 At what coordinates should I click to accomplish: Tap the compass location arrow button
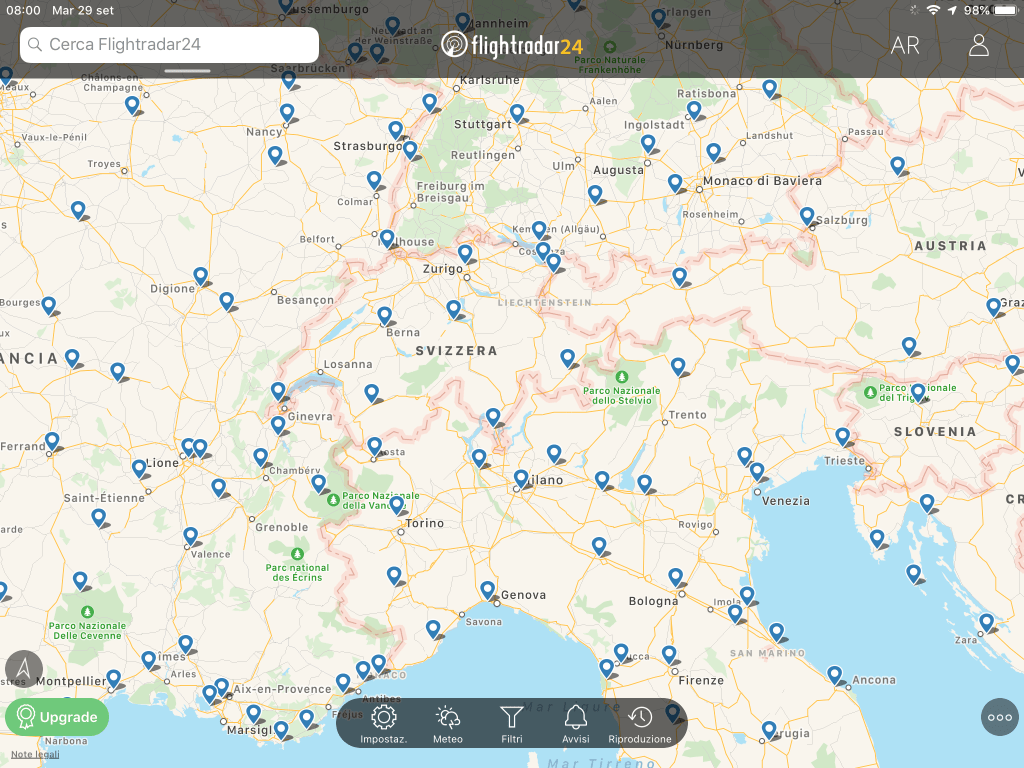[x=24, y=668]
